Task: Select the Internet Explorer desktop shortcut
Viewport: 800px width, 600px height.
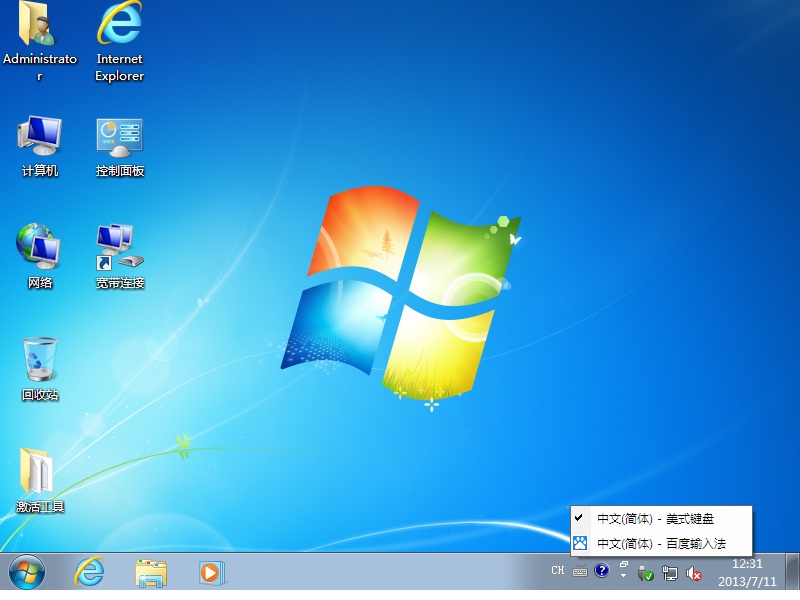Action: [x=119, y=41]
